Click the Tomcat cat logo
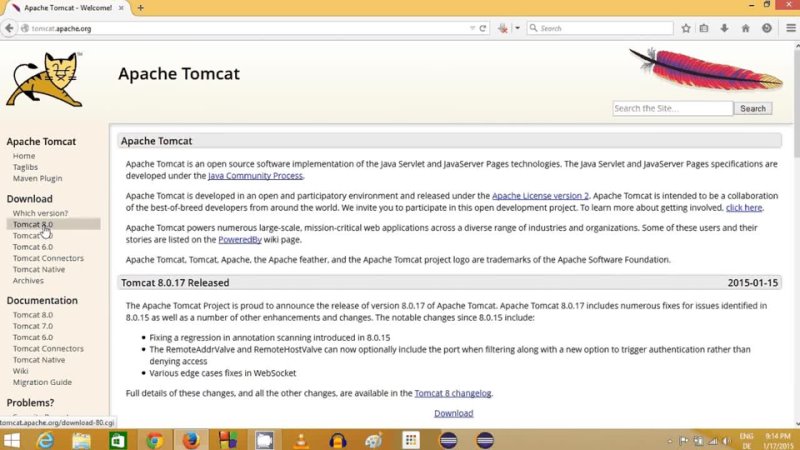800x450 pixels. click(44, 79)
